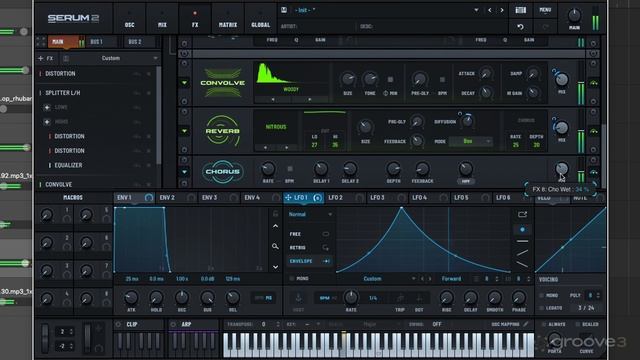Click the LFO 1 drag-assign cross icon
640x360 pixels.
[288, 198]
